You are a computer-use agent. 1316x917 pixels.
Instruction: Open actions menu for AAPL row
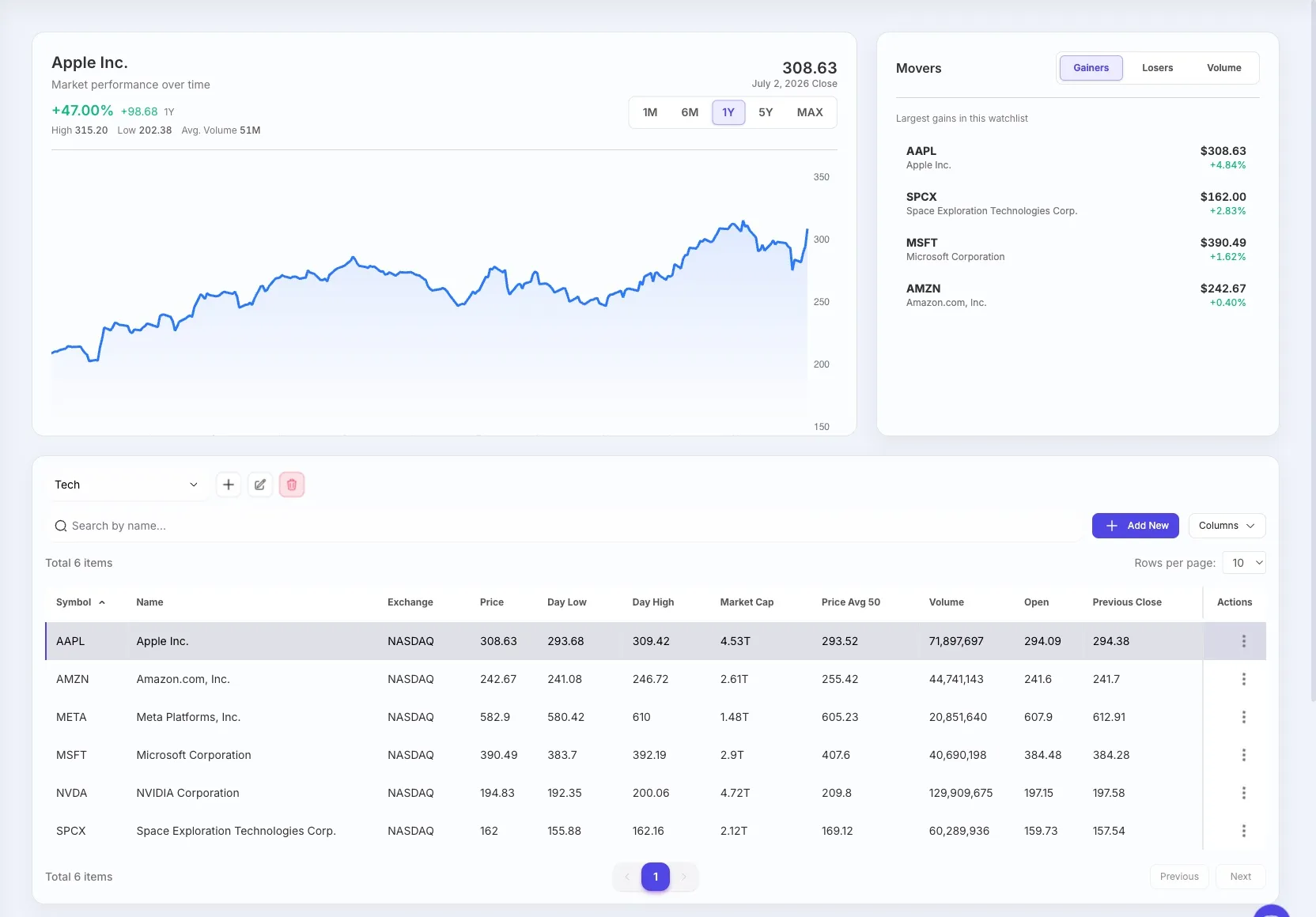[1243, 641]
